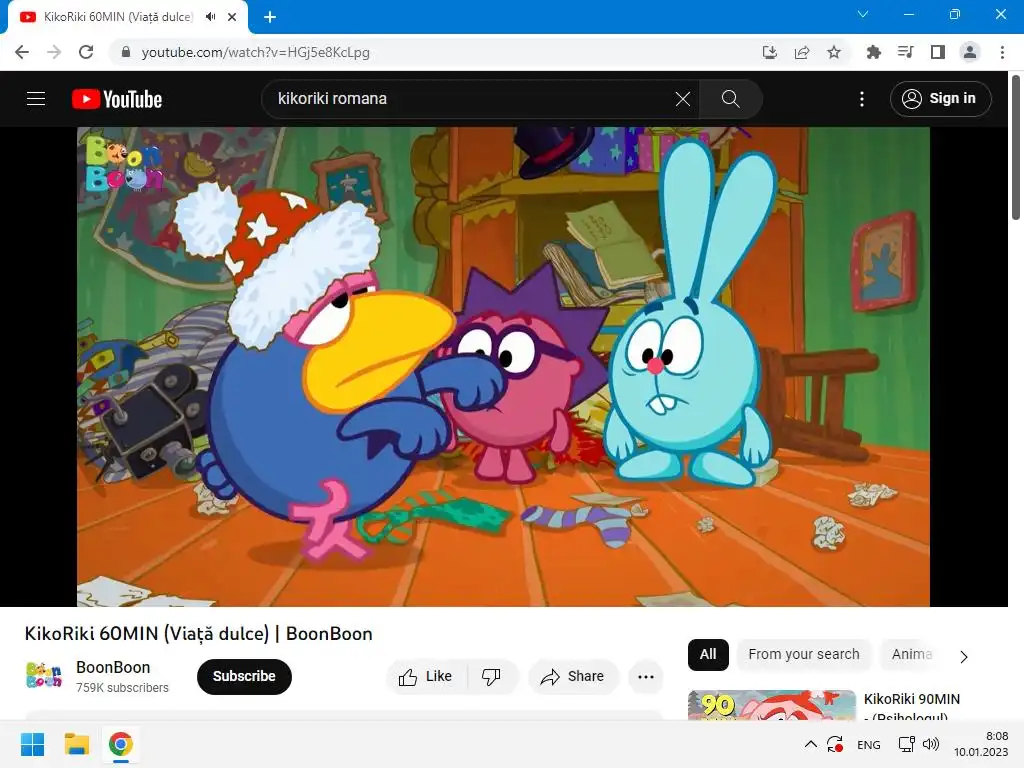Like the video
This screenshot has height=768, width=1024.
(426, 677)
